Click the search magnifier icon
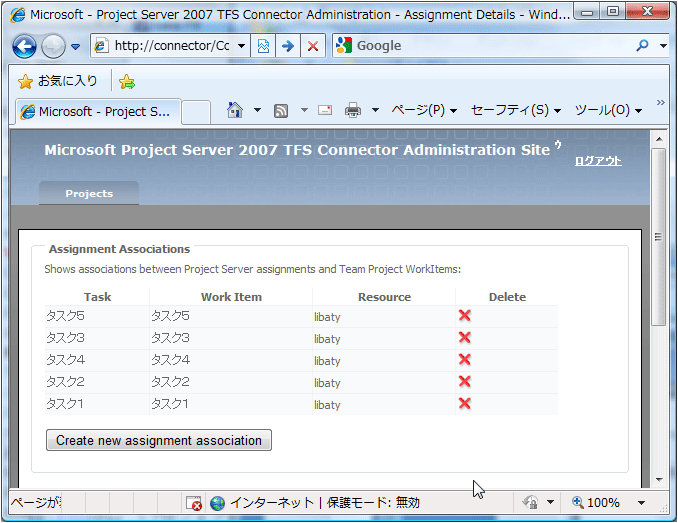The height and width of the screenshot is (523, 678). [x=643, y=45]
